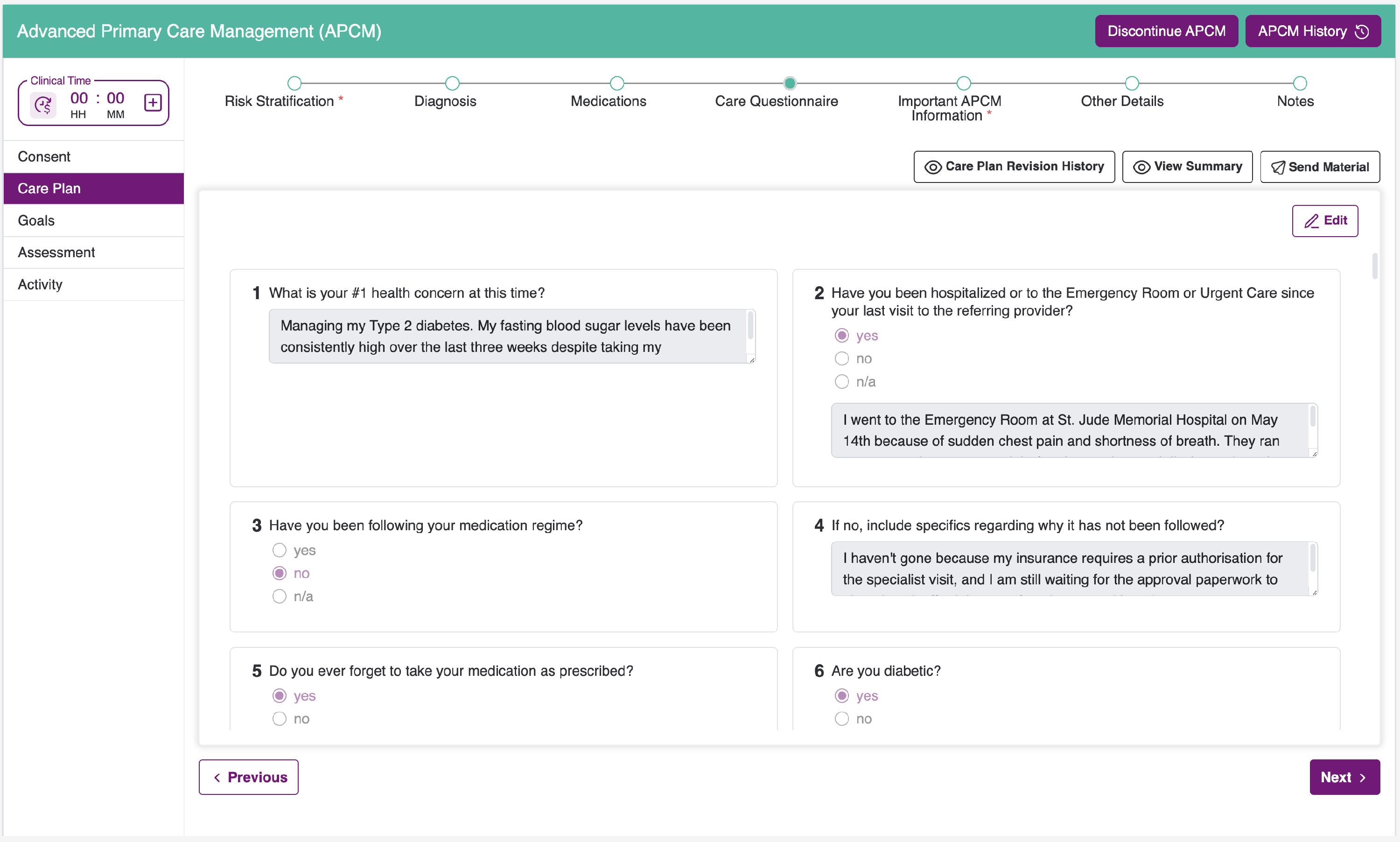Go back with the Previous button
The image size is (1400, 842).
(248, 777)
